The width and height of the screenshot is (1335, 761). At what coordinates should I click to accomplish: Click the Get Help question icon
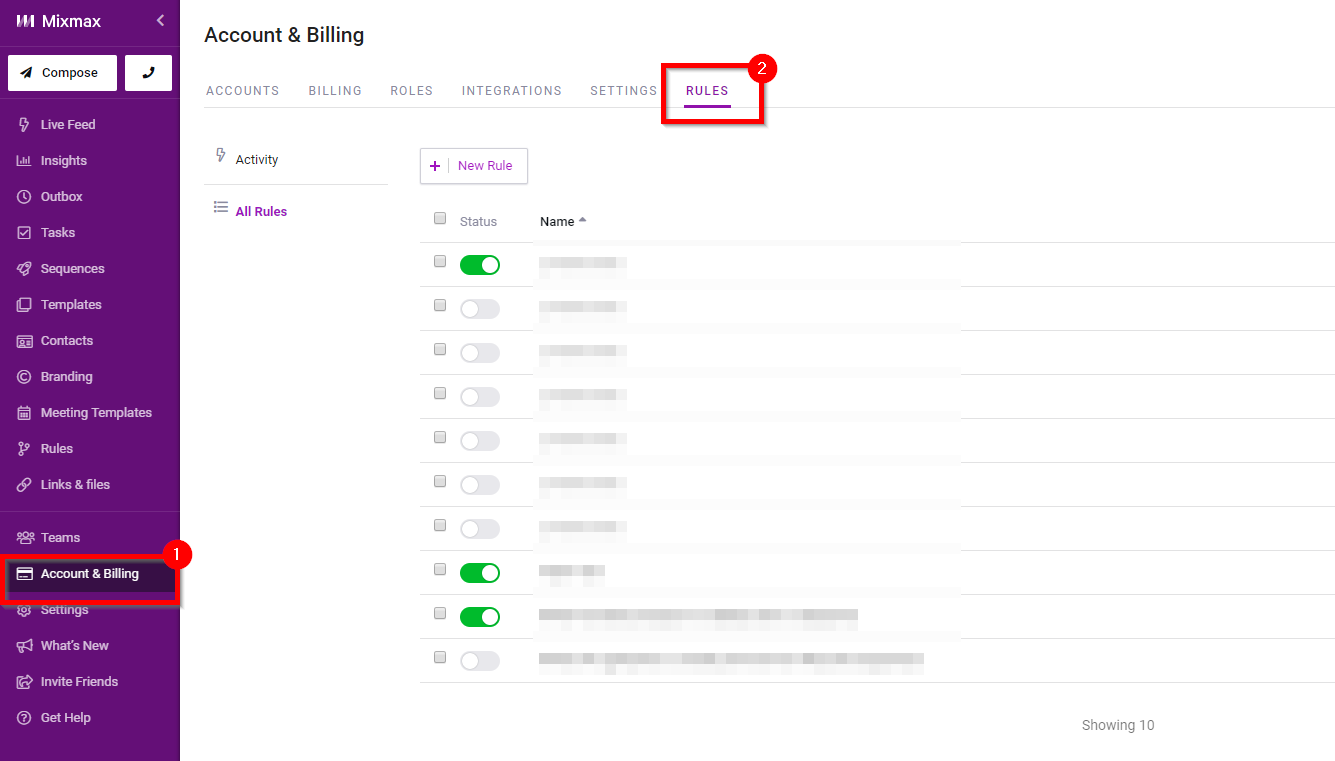25,718
